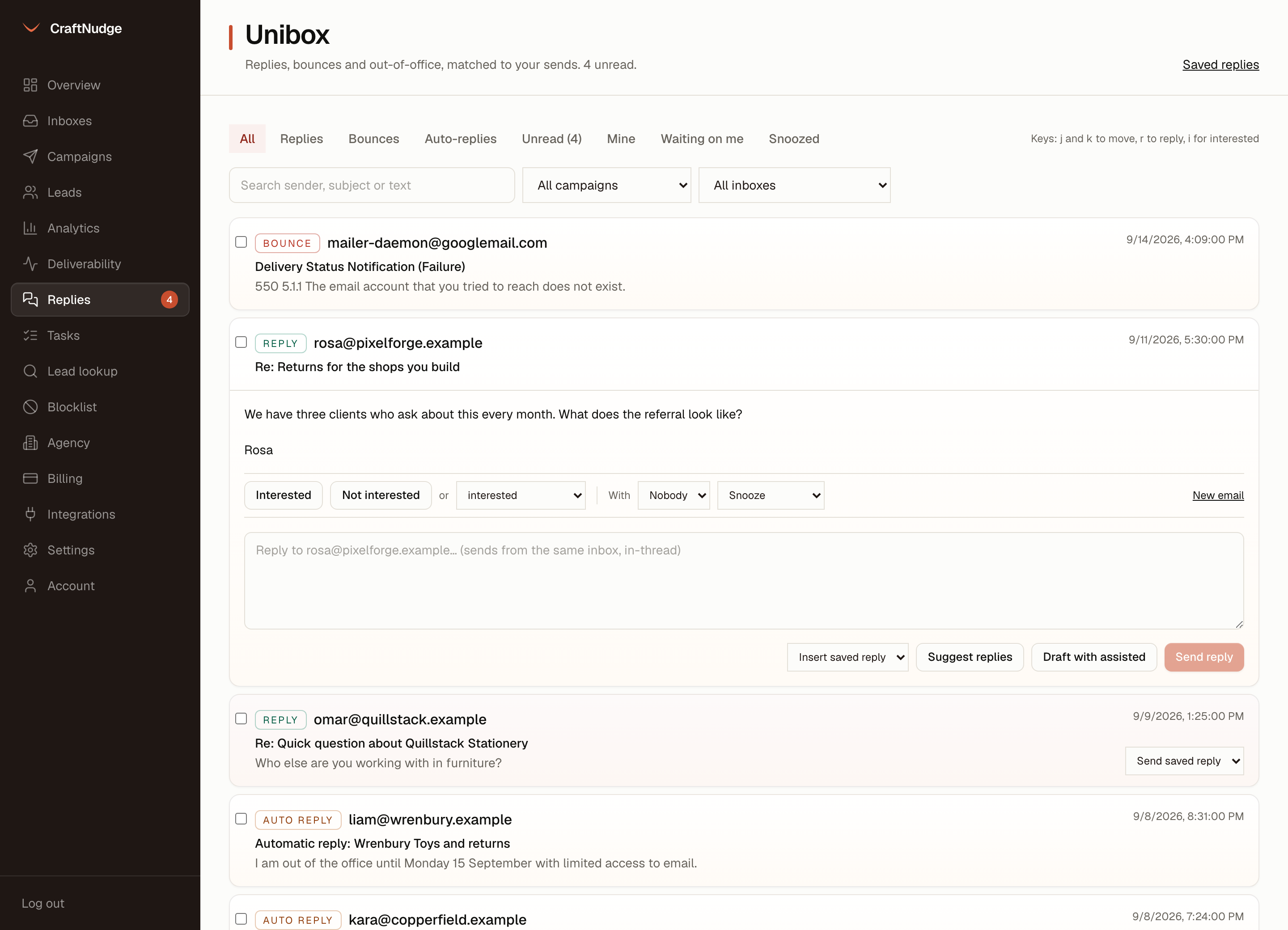This screenshot has width=1288, height=930.
Task: Tick the checkbox for rosa@pixelforge.example
Action: click(x=241, y=342)
